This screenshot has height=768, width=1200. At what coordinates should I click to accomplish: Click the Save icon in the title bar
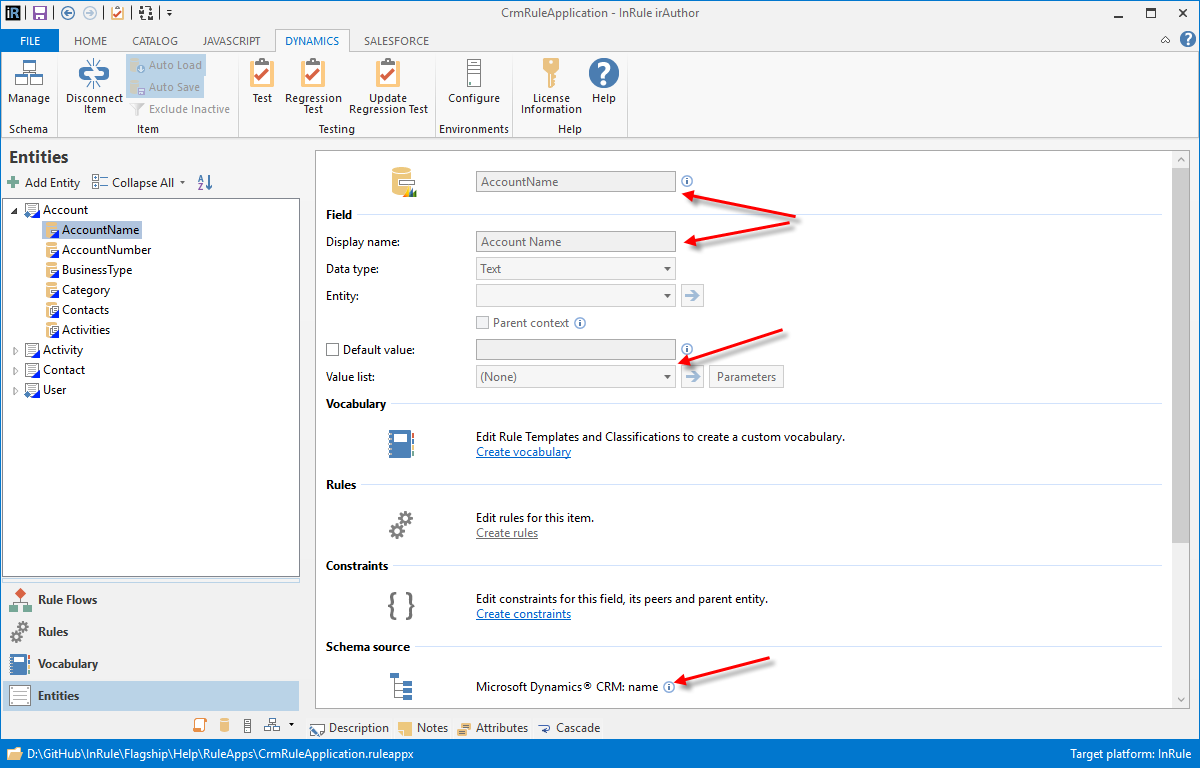point(40,13)
